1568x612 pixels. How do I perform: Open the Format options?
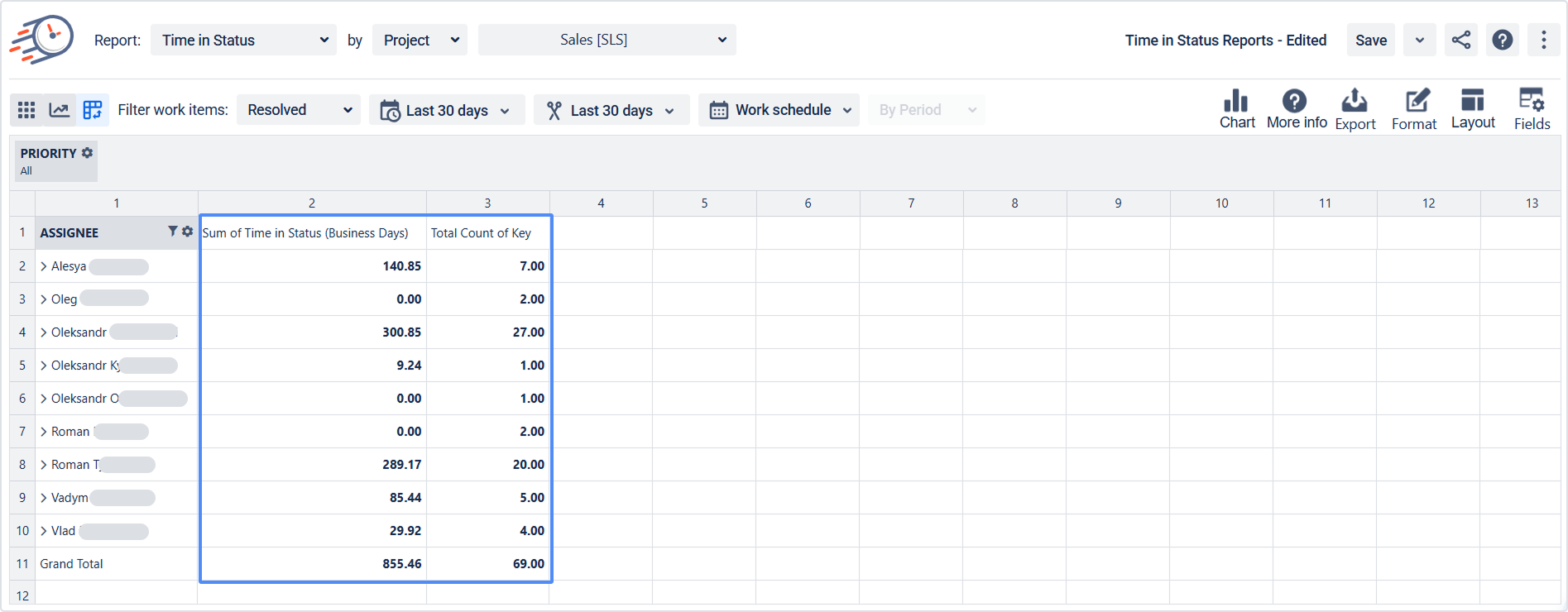[1414, 109]
